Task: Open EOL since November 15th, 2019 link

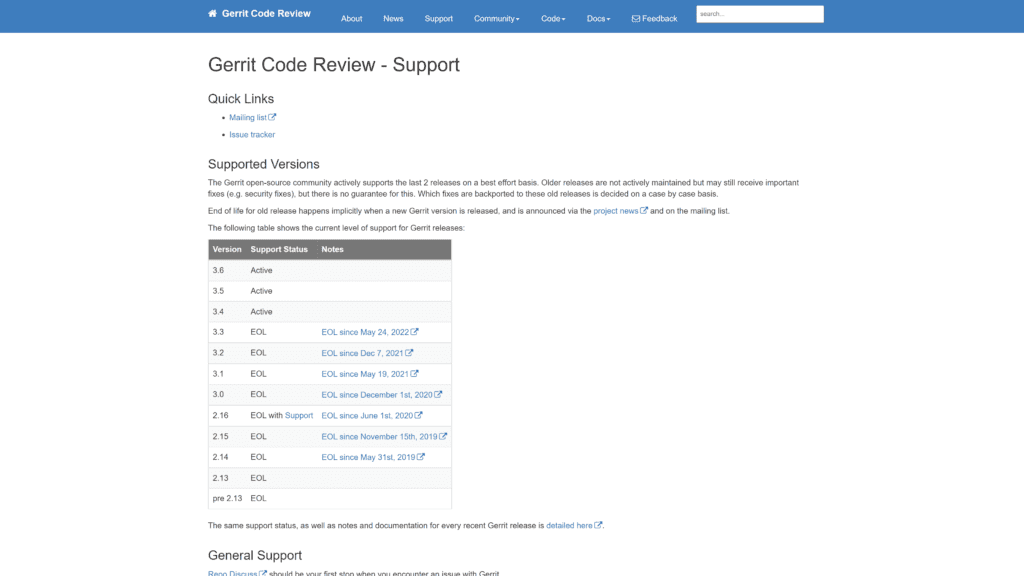Action: (x=379, y=436)
